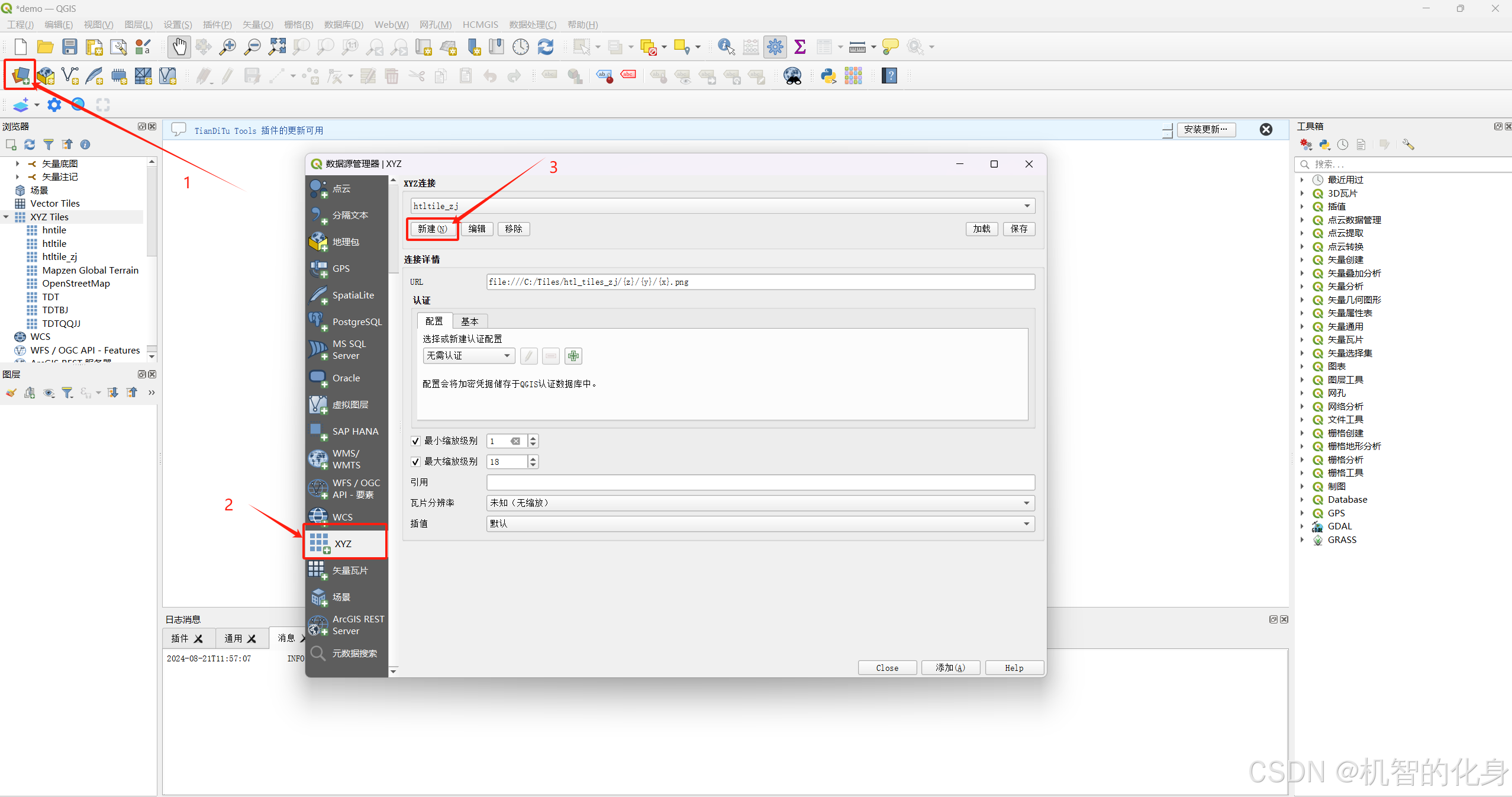Uncheck the 最大缩放级别 checkbox
This screenshot has height=797, width=1512.
415,462
